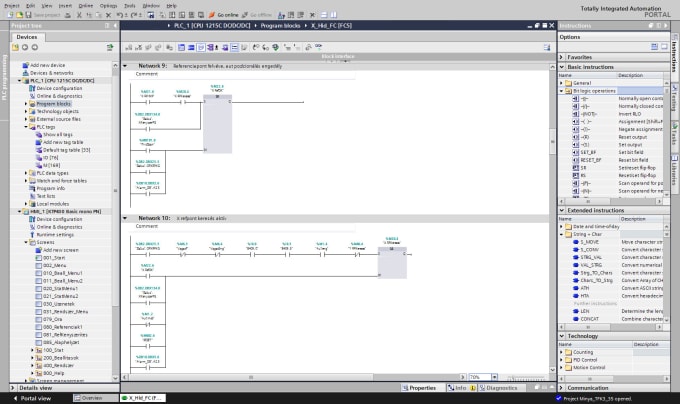Viewport: 680px width, 404px height.
Task: Click the X_Hid_FC editor taskbar button
Action: [x=142, y=398]
